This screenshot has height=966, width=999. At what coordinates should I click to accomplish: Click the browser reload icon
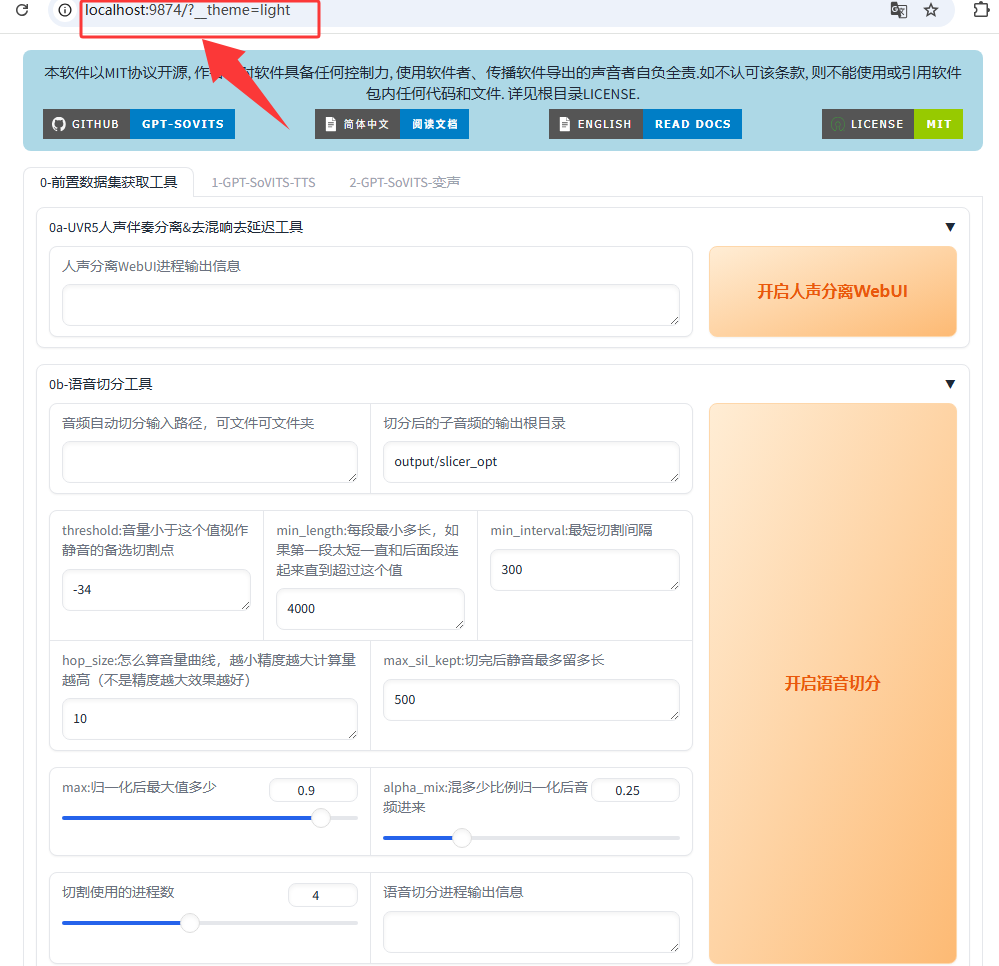point(22,10)
